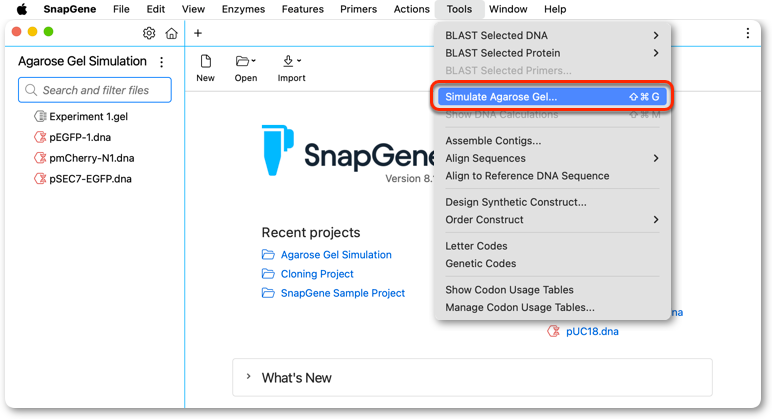The width and height of the screenshot is (774, 419).
Task: Expand the What's New section
Action: (x=472, y=378)
